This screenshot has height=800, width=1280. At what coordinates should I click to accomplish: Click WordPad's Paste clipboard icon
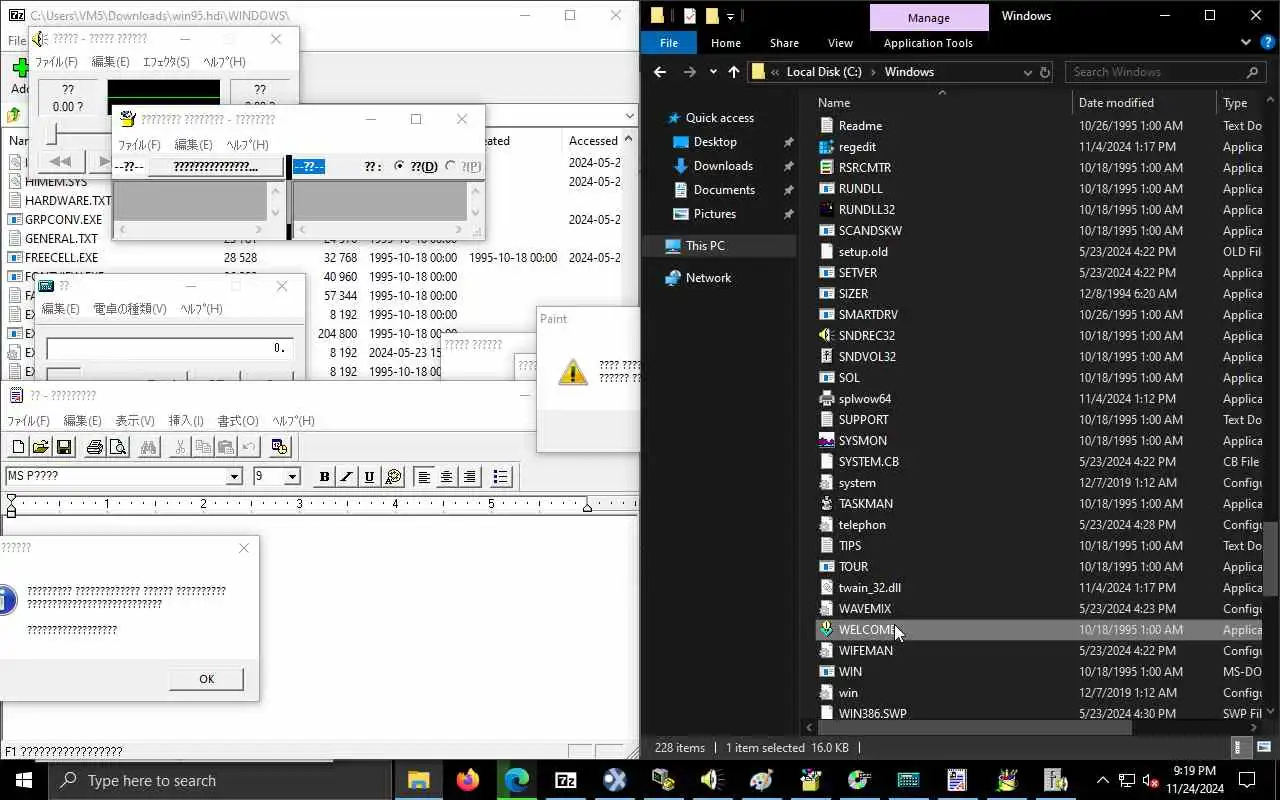226,447
